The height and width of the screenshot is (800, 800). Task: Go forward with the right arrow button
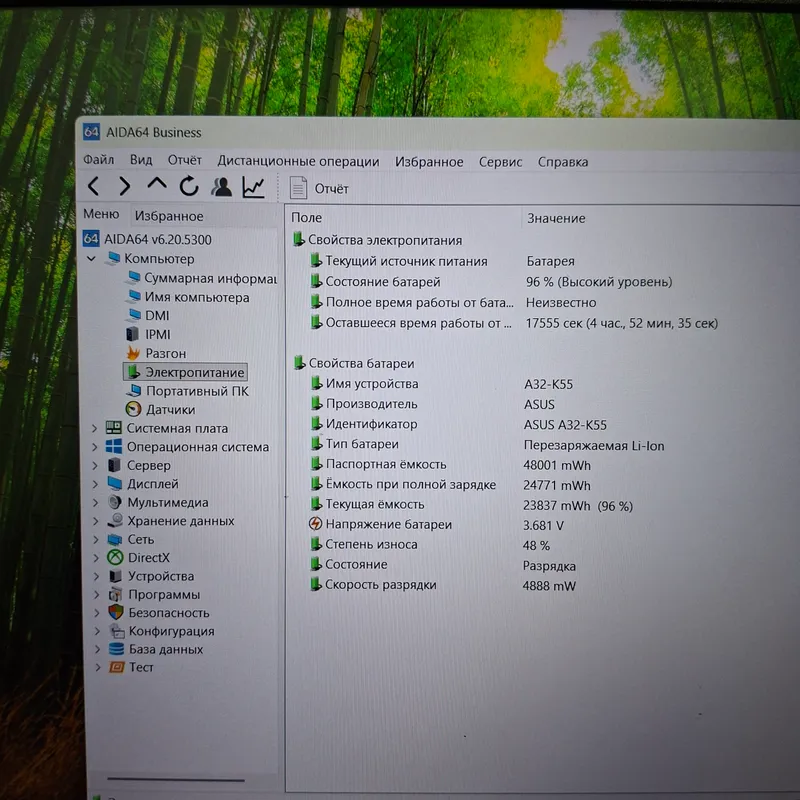coord(124,186)
